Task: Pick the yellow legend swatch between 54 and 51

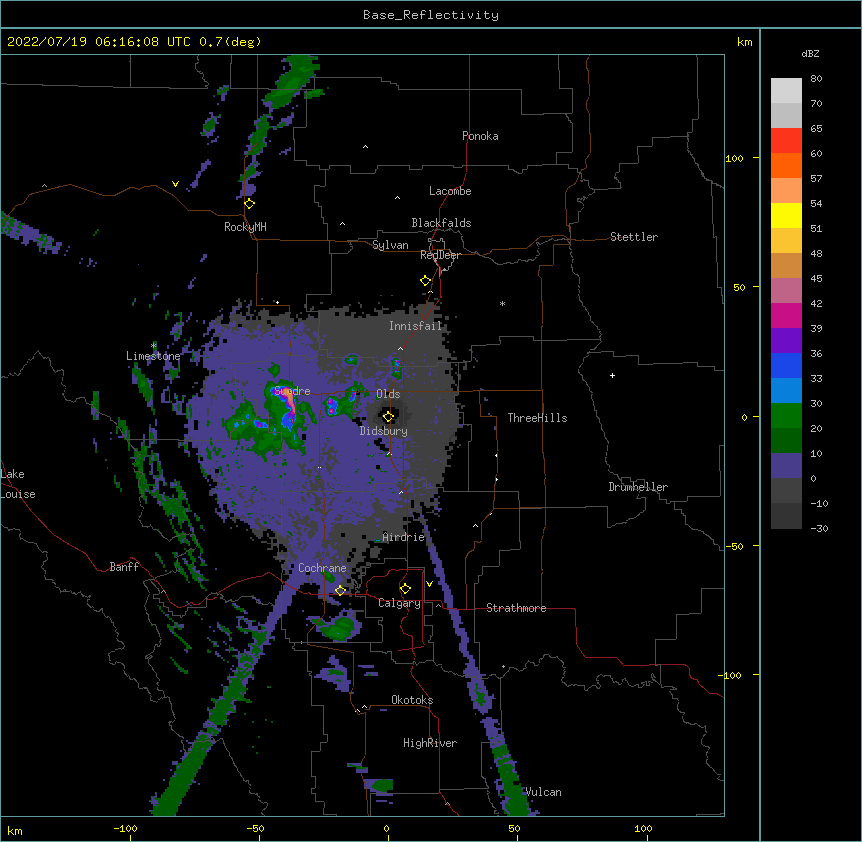Action: click(786, 215)
